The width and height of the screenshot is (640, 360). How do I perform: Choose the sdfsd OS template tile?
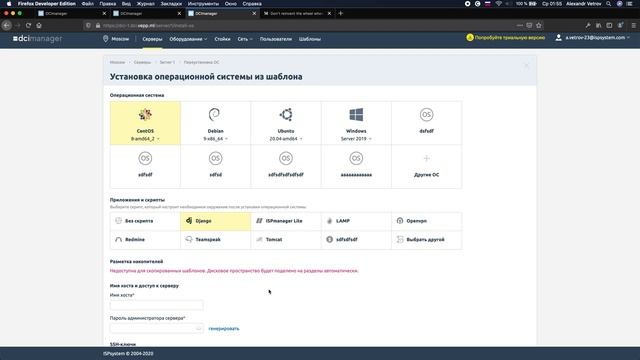pos(216,167)
